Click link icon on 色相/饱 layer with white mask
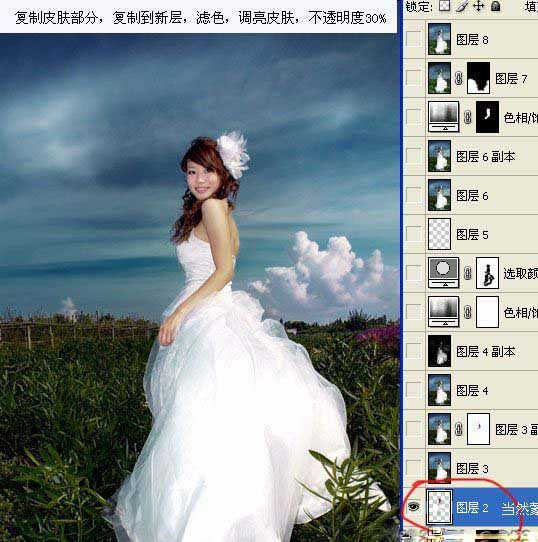 point(467,312)
